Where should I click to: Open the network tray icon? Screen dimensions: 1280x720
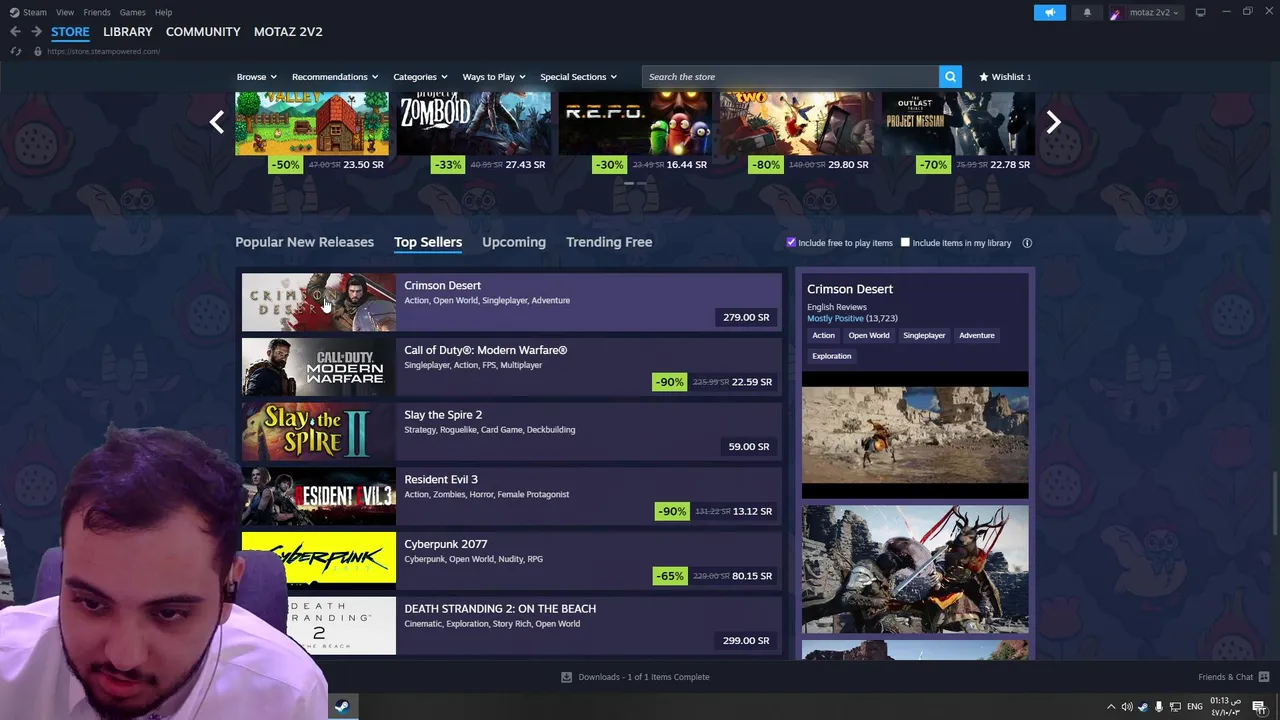1175,707
